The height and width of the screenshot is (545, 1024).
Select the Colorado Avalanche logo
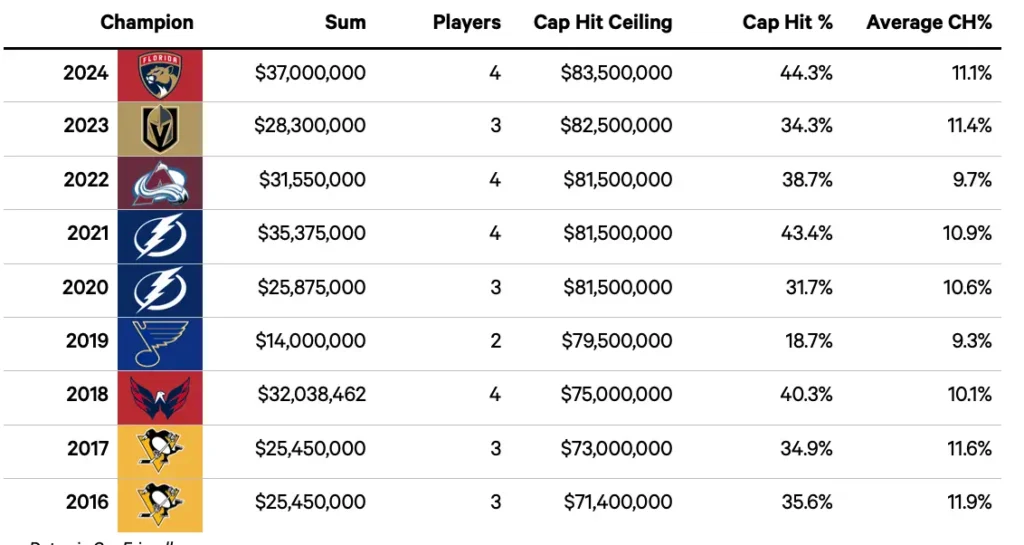[160, 181]
